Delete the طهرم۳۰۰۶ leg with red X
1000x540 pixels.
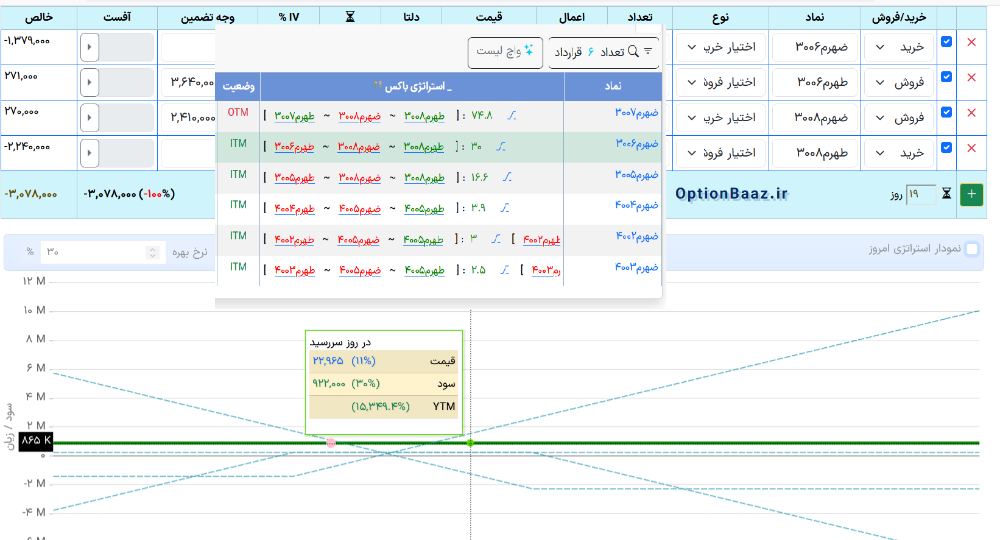(x=971, y=77)
